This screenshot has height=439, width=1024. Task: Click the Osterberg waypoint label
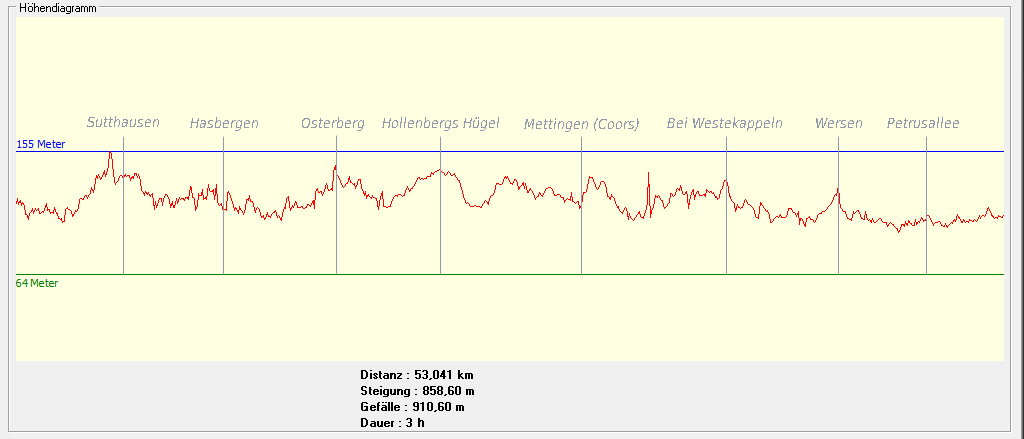coord(333,124)
